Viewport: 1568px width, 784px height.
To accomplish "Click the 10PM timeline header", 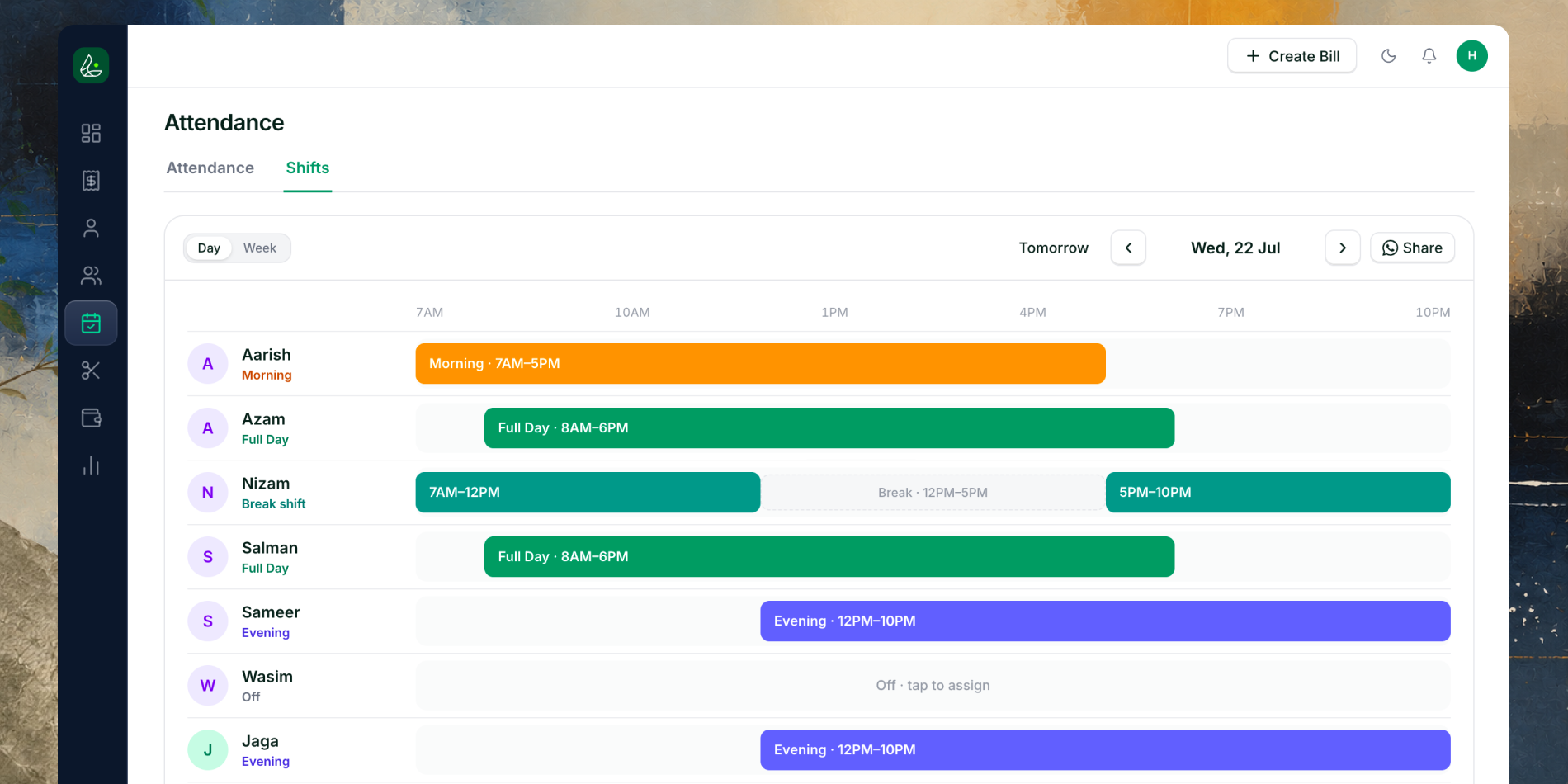I will point(1433,313).
